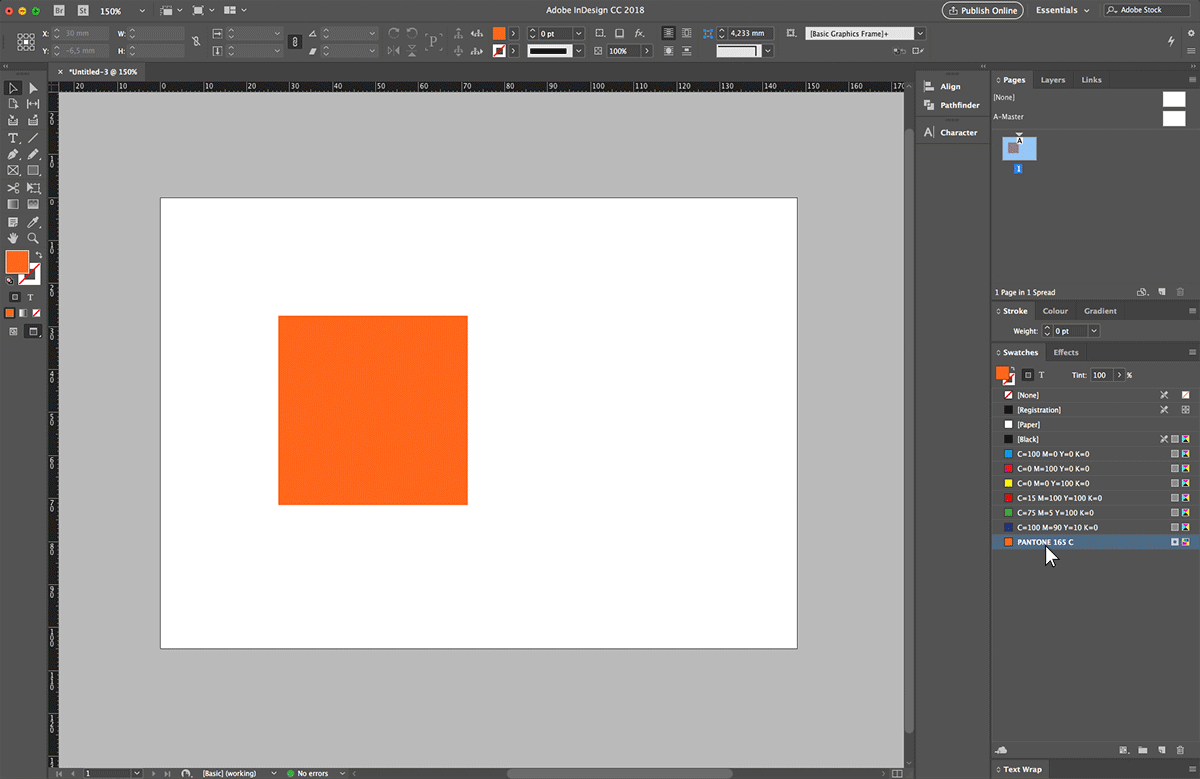
Task: Choose the Zoom tool in toolbox
Action: (x=33, y=239)
